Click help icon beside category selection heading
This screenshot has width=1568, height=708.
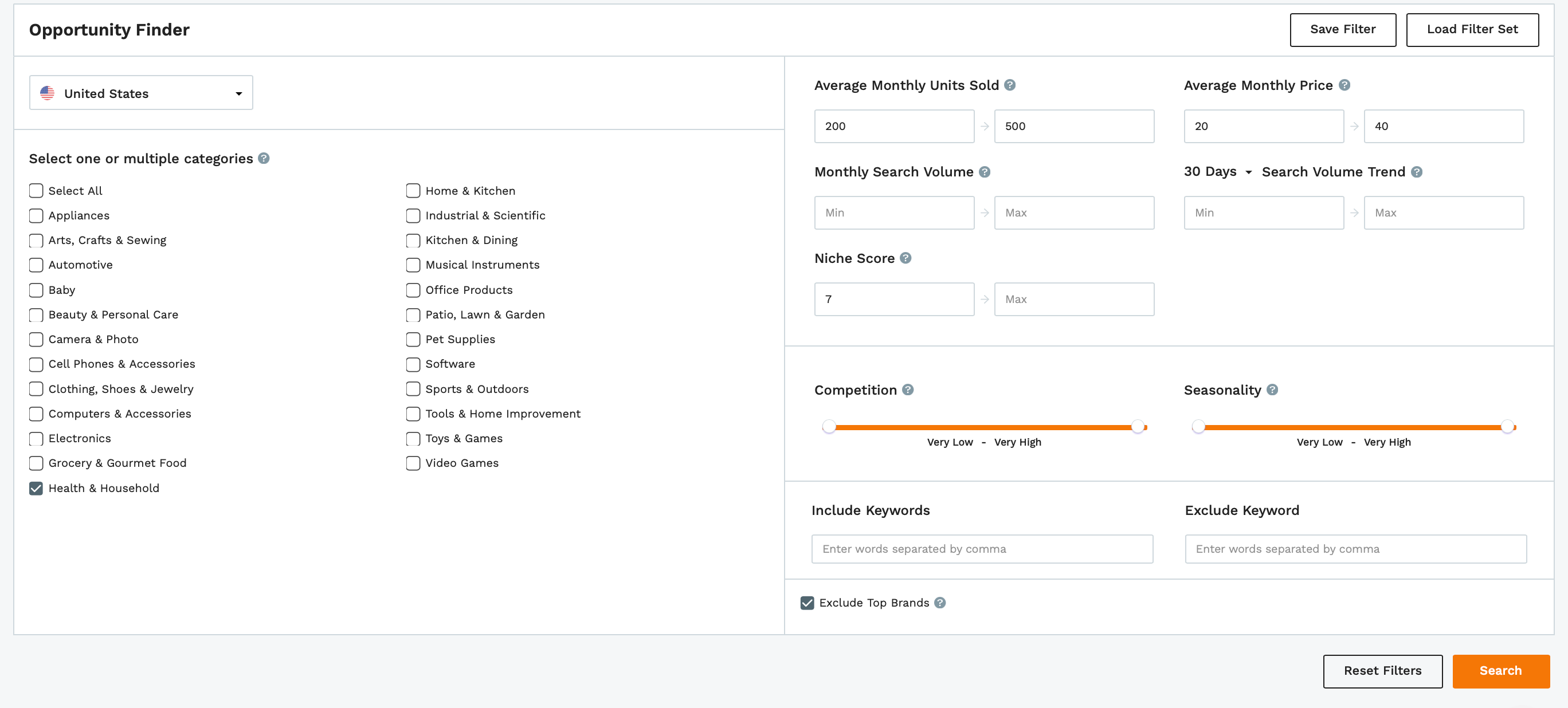pyautogui.click(x=264, y=158)
